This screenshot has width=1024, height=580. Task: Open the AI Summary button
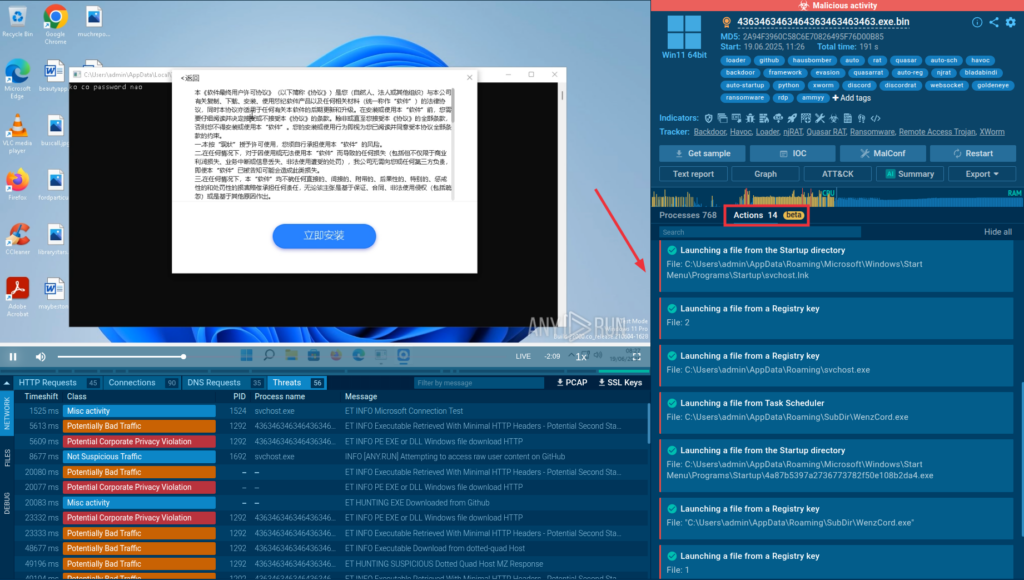point(910,174)
